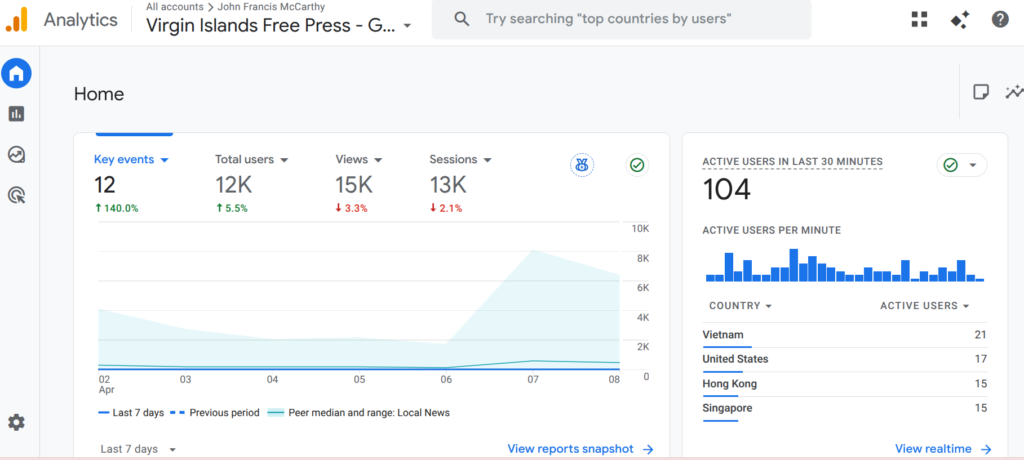Click the peer benchmarking badge icon
Viewport: 1024px width, 460px height.
click(x=582, y=165)
